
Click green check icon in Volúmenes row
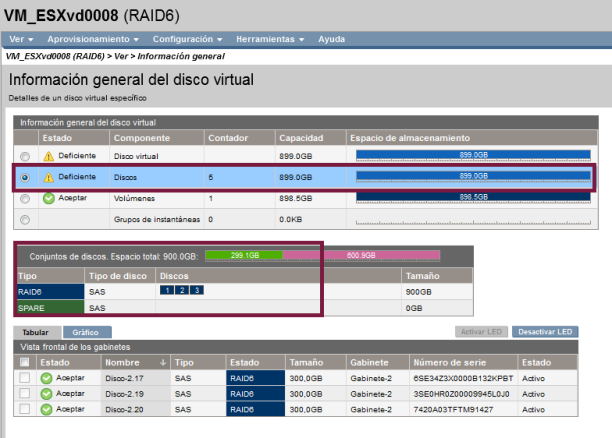click(48, 198)
